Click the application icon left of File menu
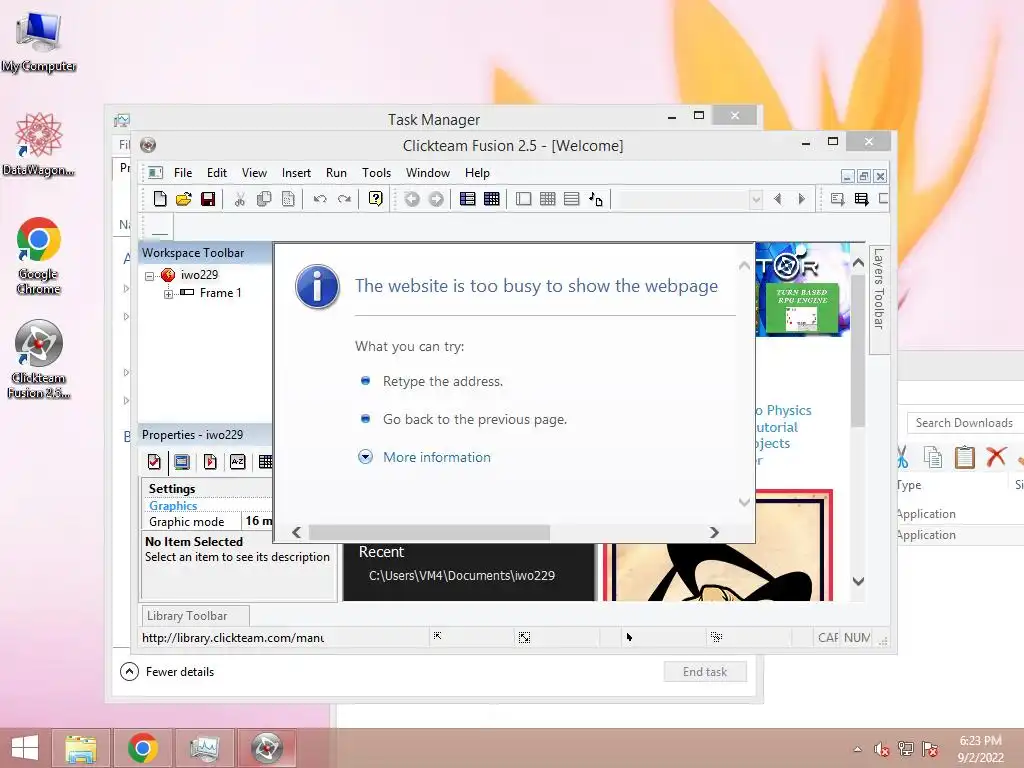The image size is (1024, 768). pos(155,172)
